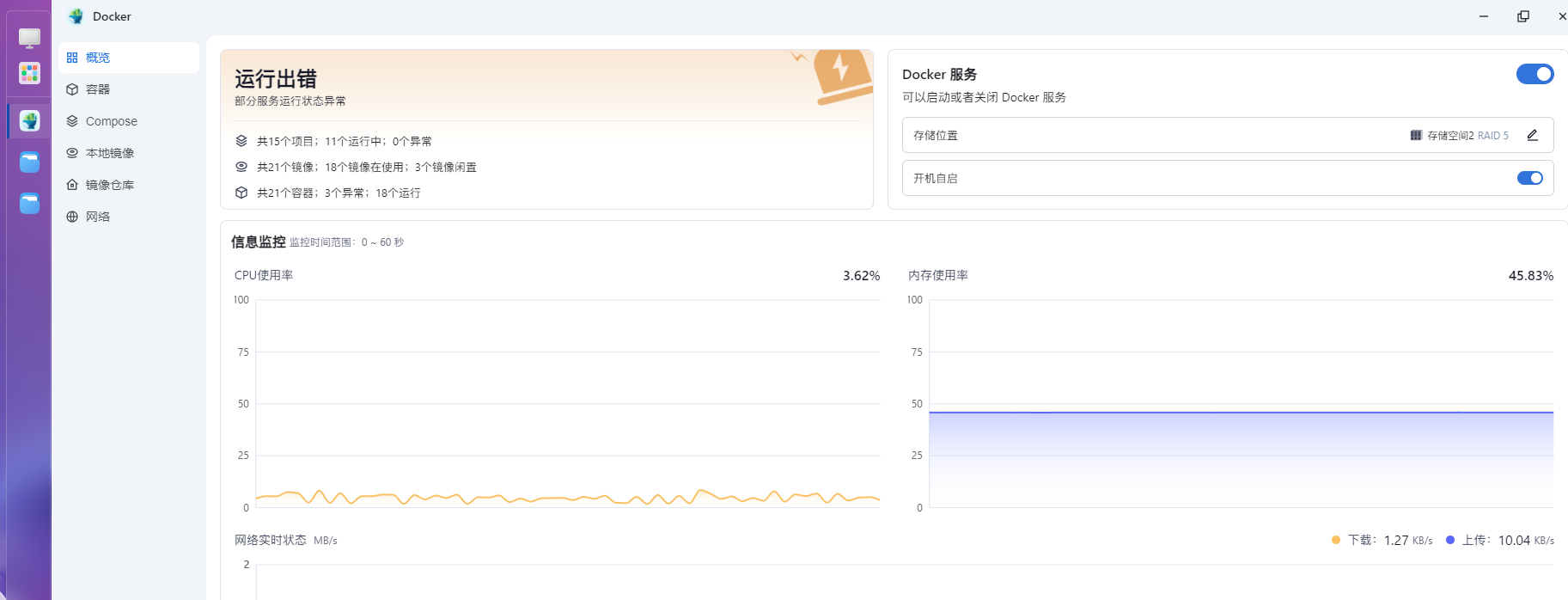Click the 存储空间2 storage volume icon
This screenshot has height=600, width=1568.
[1416, 135]
